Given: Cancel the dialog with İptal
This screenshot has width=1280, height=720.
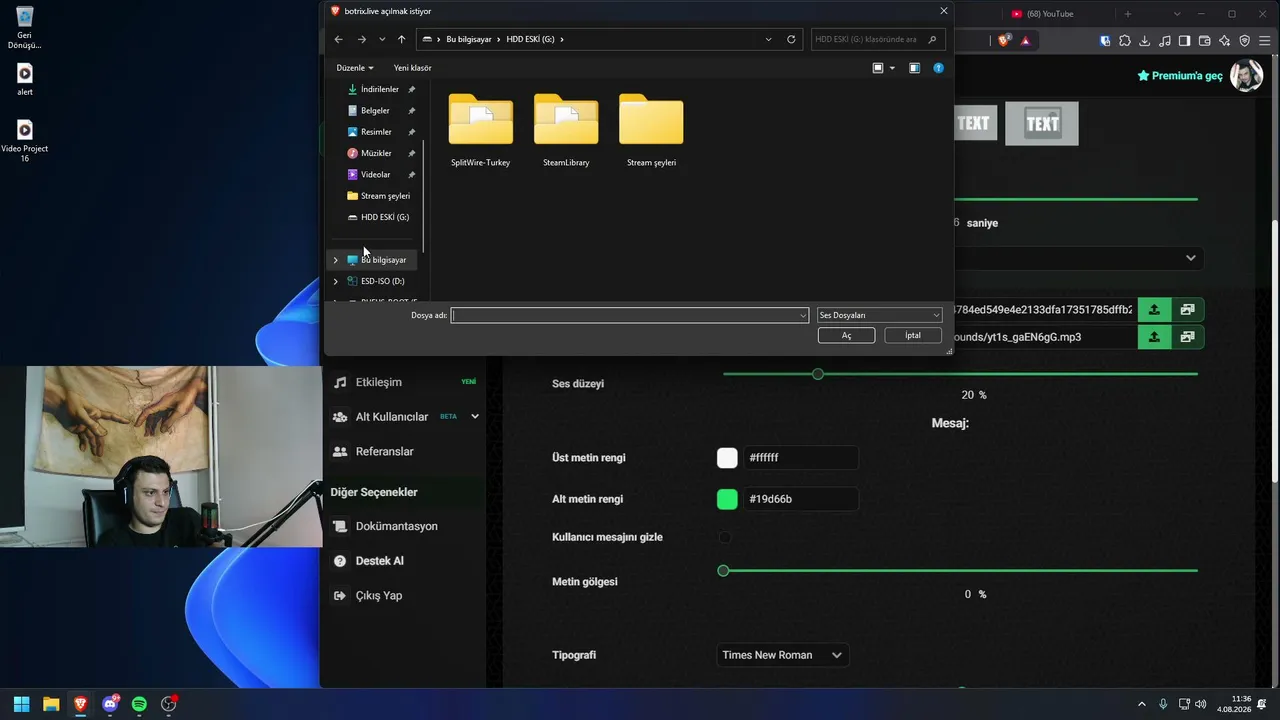Looking at the screenshot, I should (913, 336).
